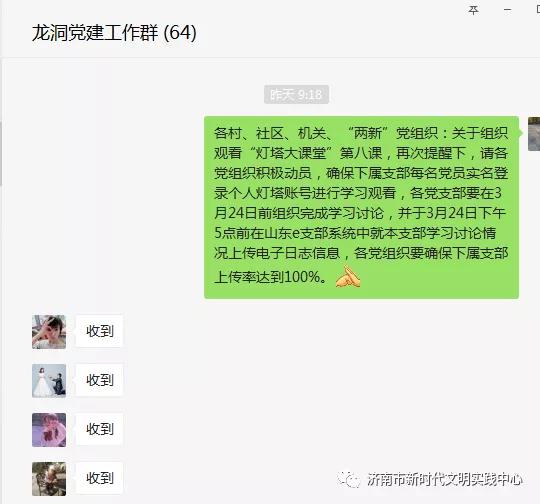
Task: Open the pink-purple avatar's profile
Action: 49,430
